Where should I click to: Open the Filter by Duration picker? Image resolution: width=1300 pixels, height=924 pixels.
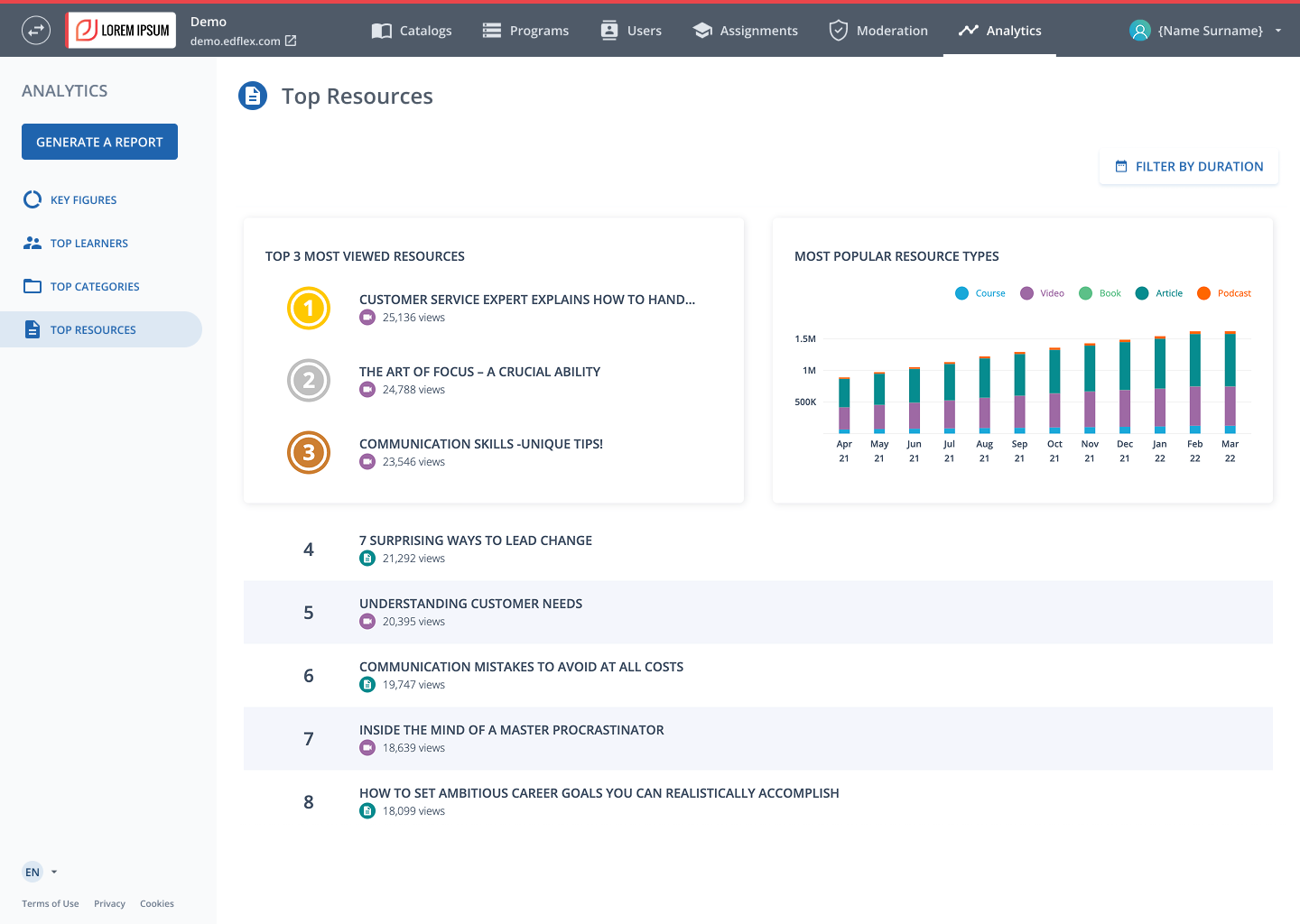click(x=1189, y=166)
